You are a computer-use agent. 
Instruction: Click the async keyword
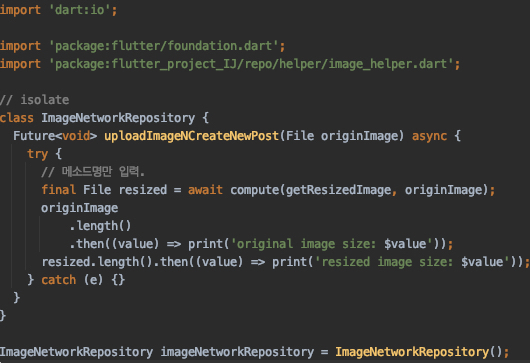429,136
